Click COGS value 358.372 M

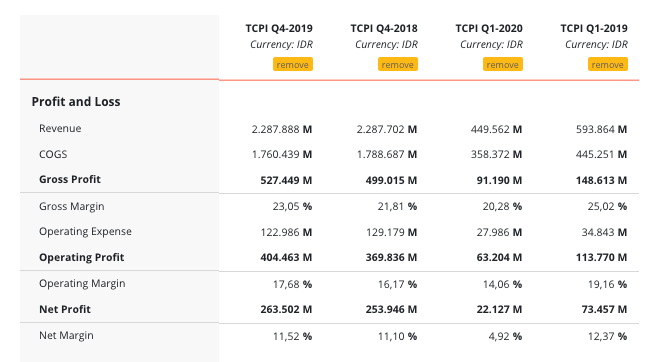496,154
